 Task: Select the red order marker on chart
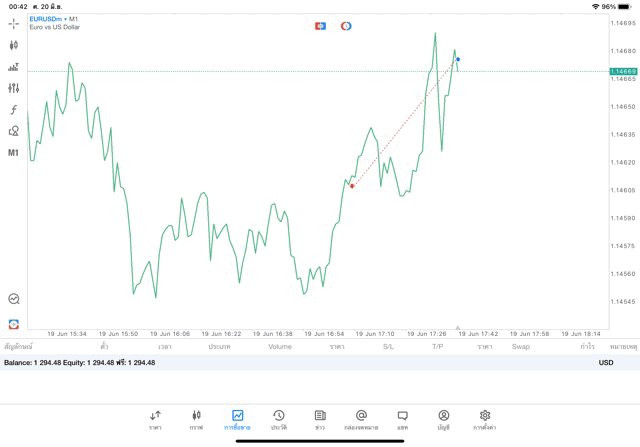click(352, 186)
